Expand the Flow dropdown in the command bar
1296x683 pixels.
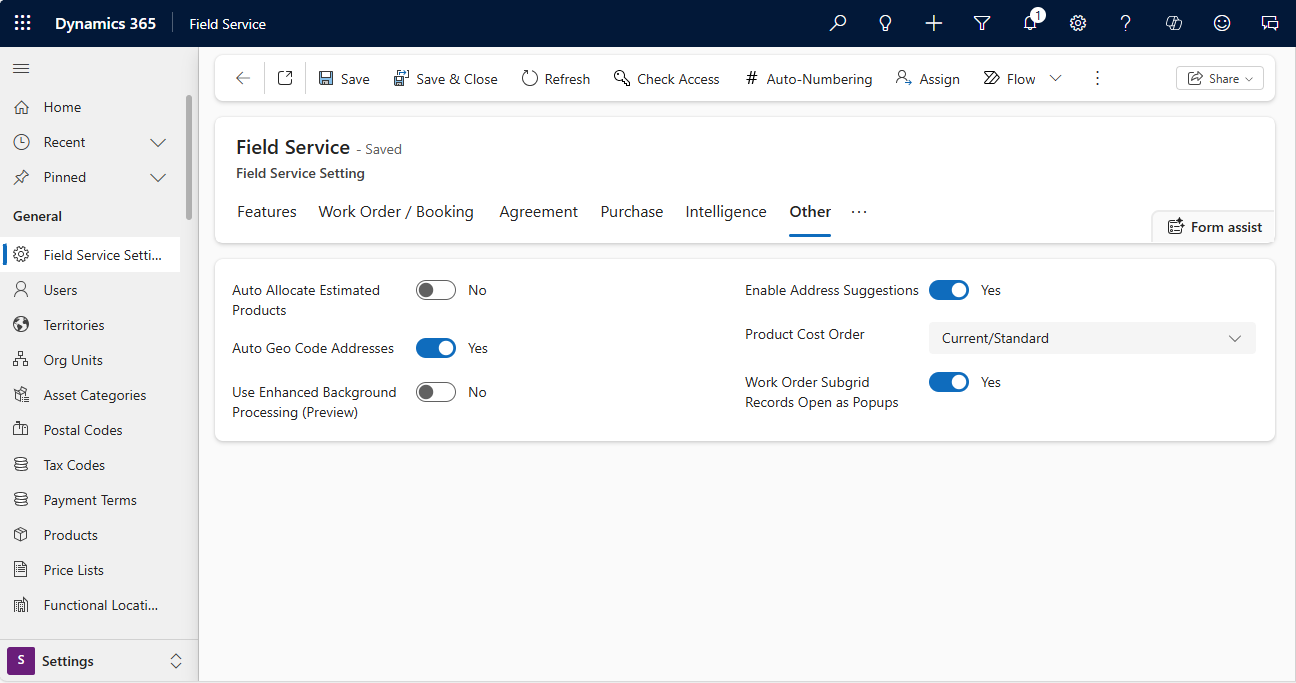point(1056,78)
